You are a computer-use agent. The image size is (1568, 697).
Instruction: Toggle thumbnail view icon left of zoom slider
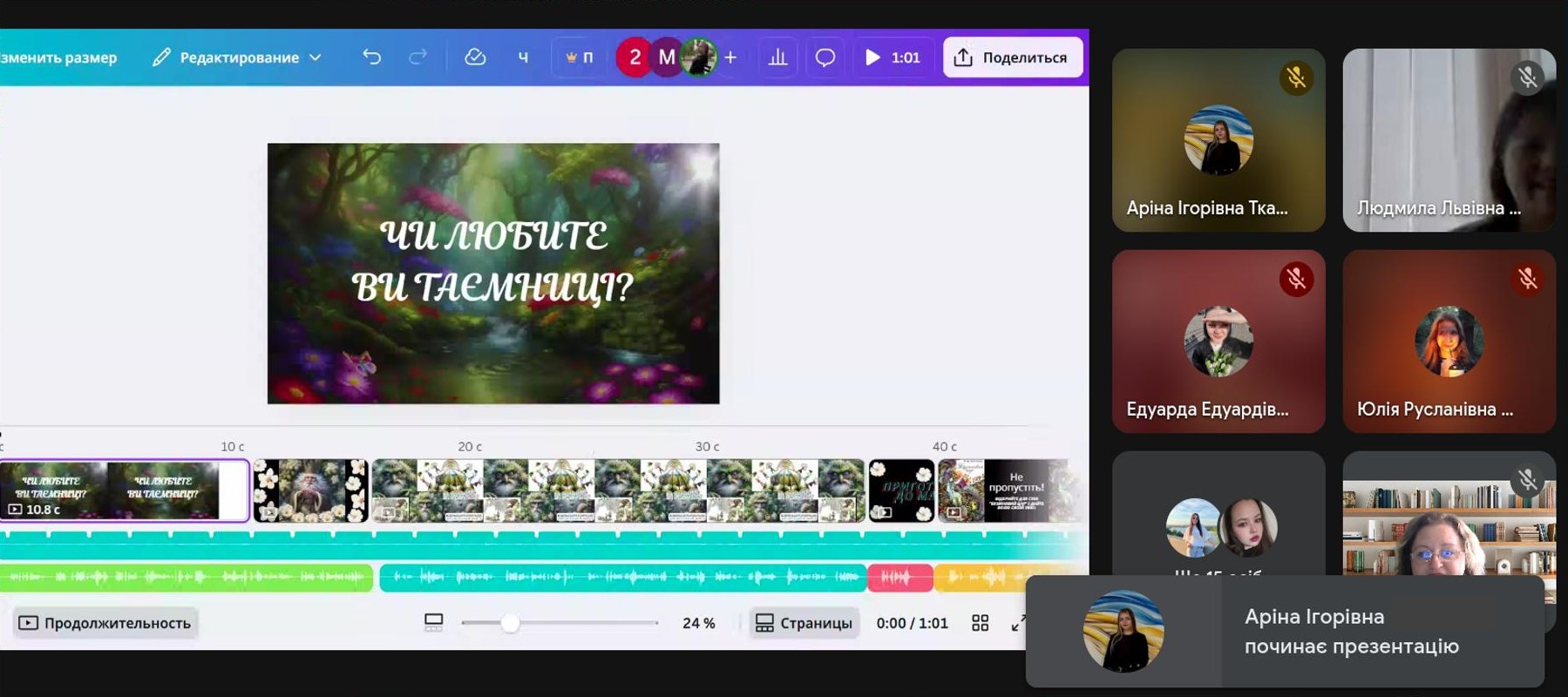433,622
